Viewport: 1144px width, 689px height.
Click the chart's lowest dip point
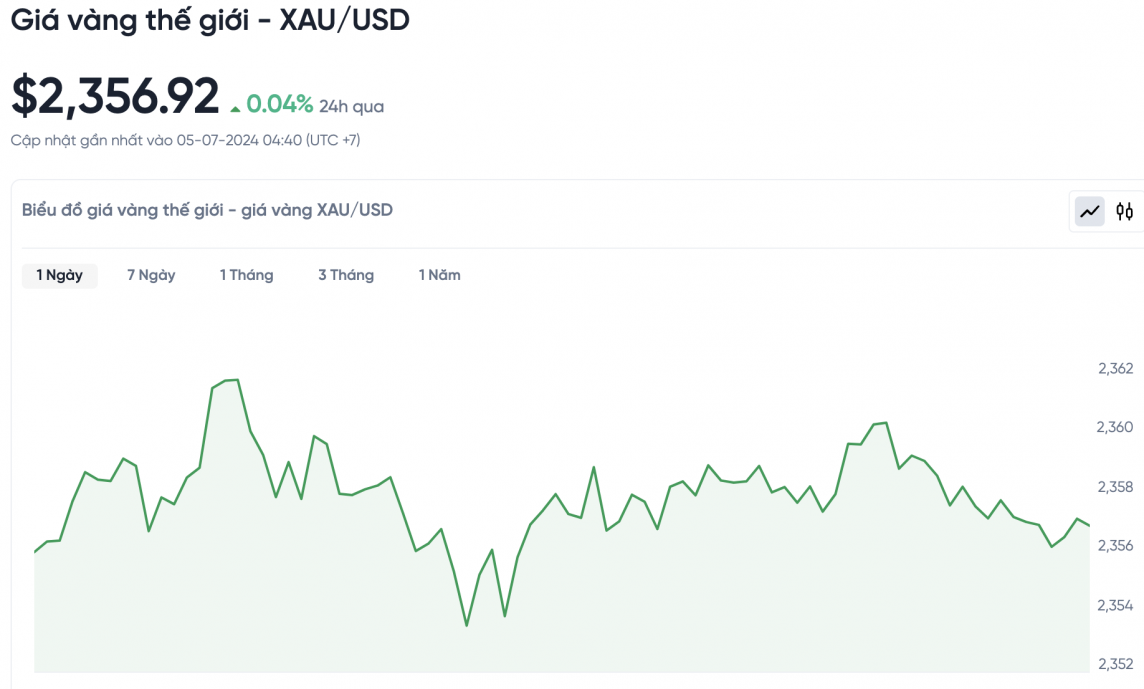[x=467, y=626]
